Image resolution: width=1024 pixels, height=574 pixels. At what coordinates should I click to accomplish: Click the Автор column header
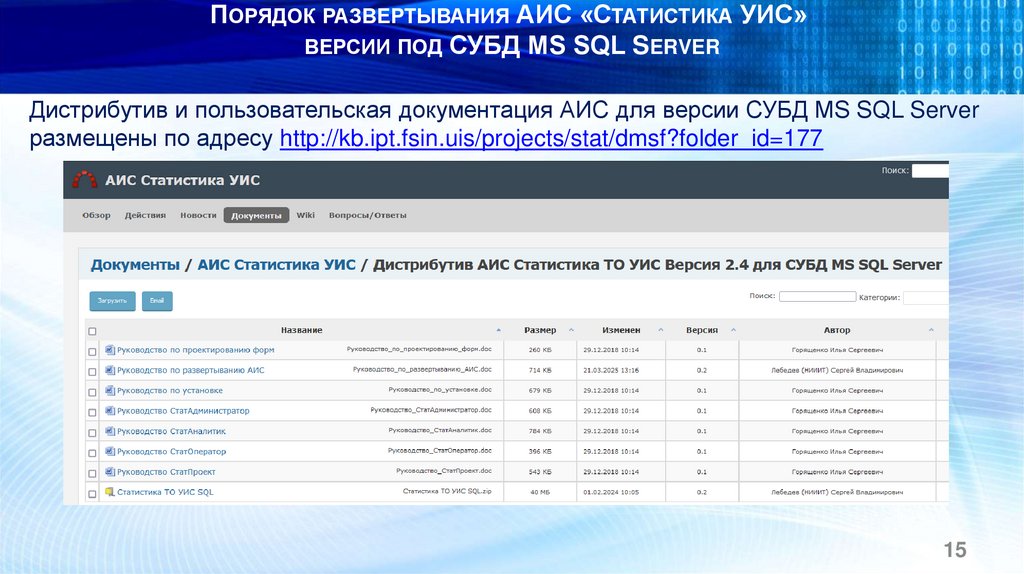coord(837,330)
